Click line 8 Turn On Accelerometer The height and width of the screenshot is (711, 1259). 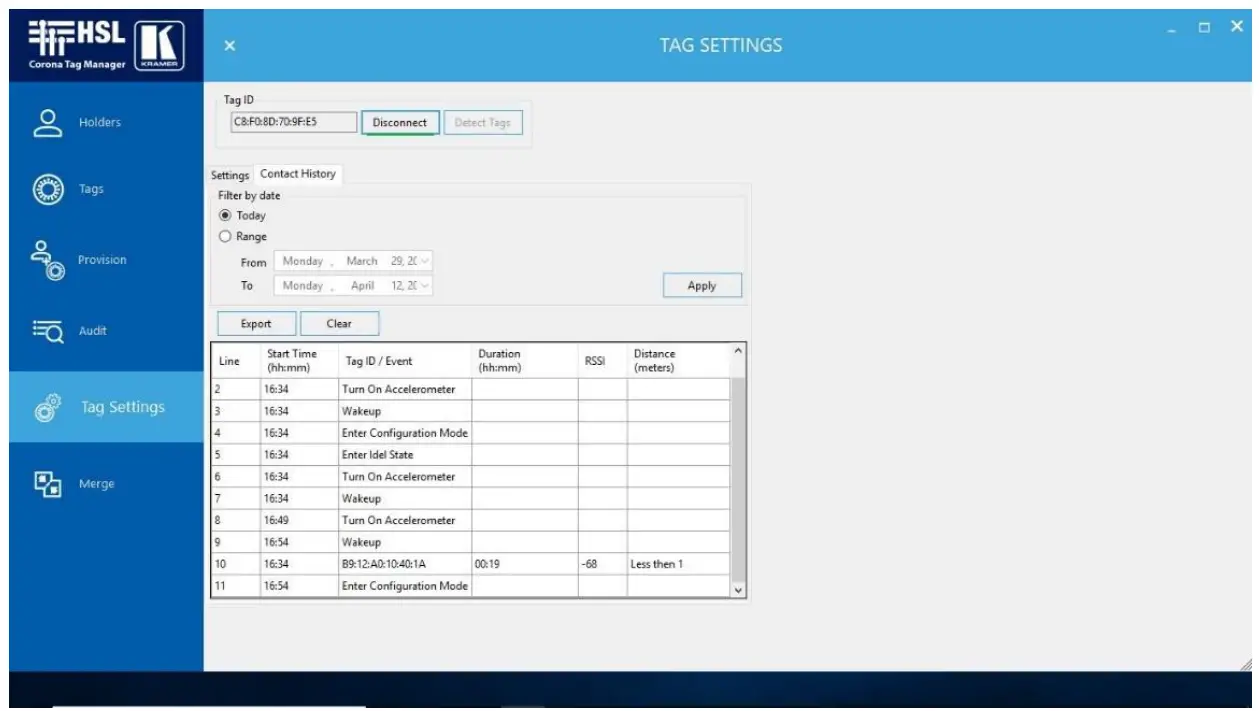[405, 520]
